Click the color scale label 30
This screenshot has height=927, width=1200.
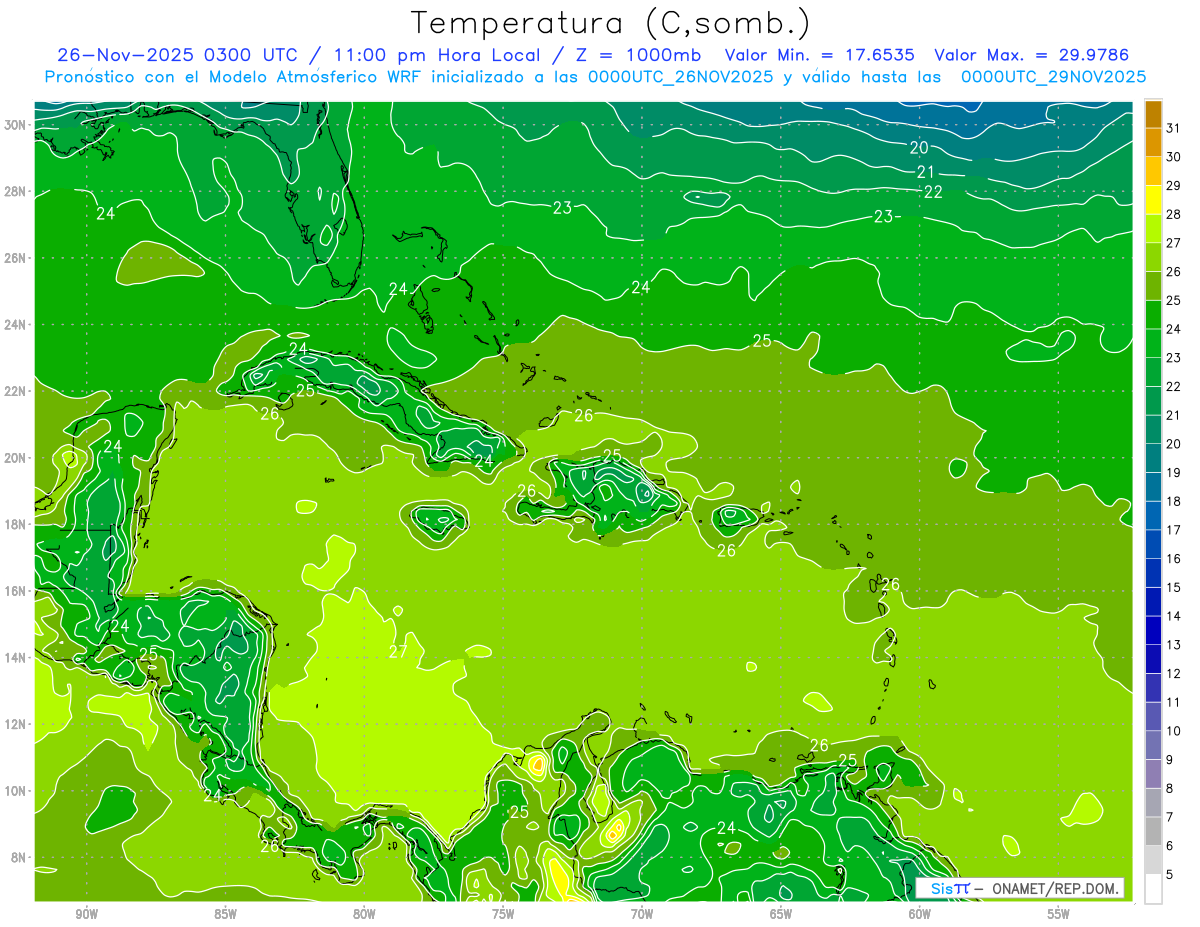point(1174,156)
